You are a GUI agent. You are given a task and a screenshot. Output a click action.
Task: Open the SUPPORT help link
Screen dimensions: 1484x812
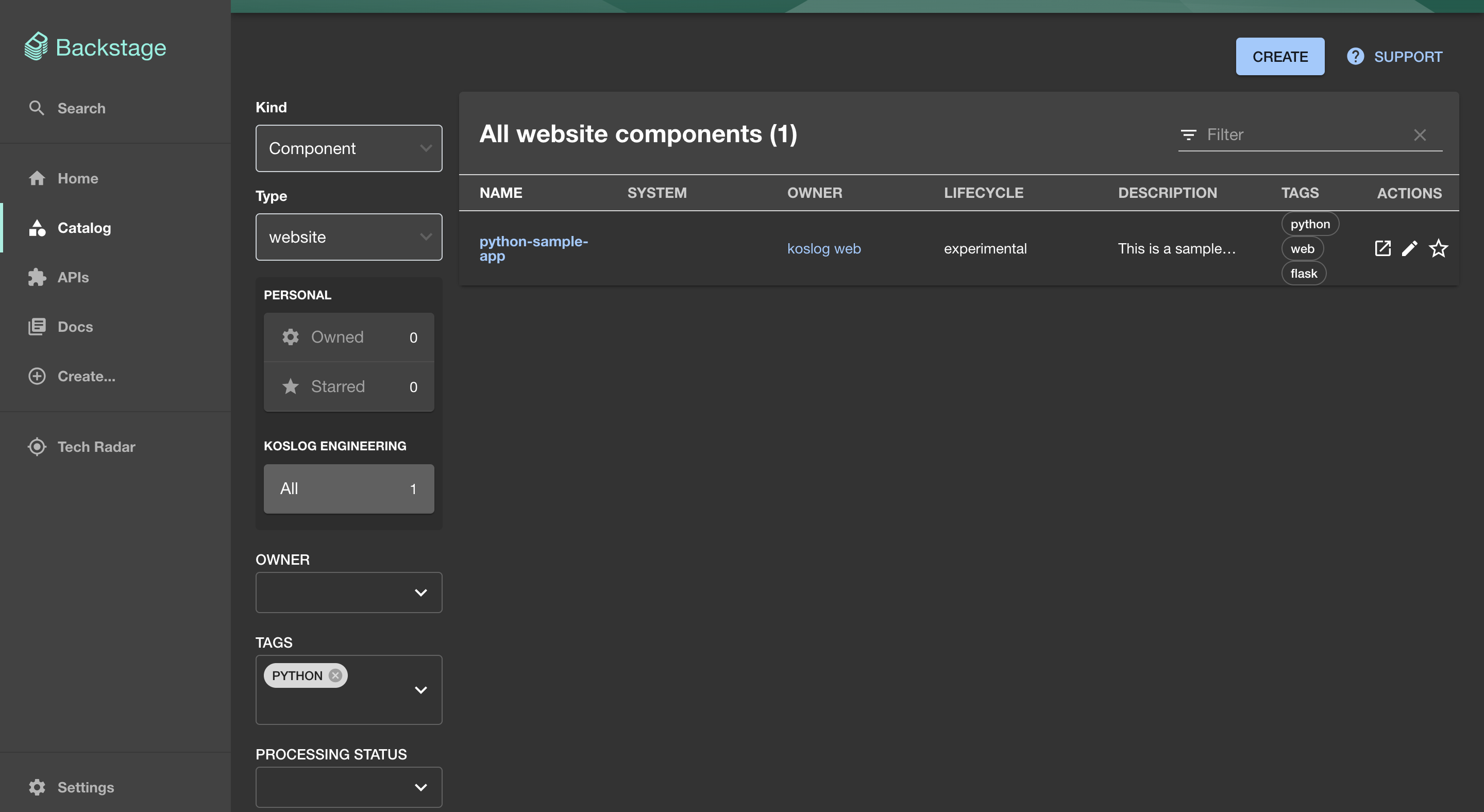pos(1394,57)
